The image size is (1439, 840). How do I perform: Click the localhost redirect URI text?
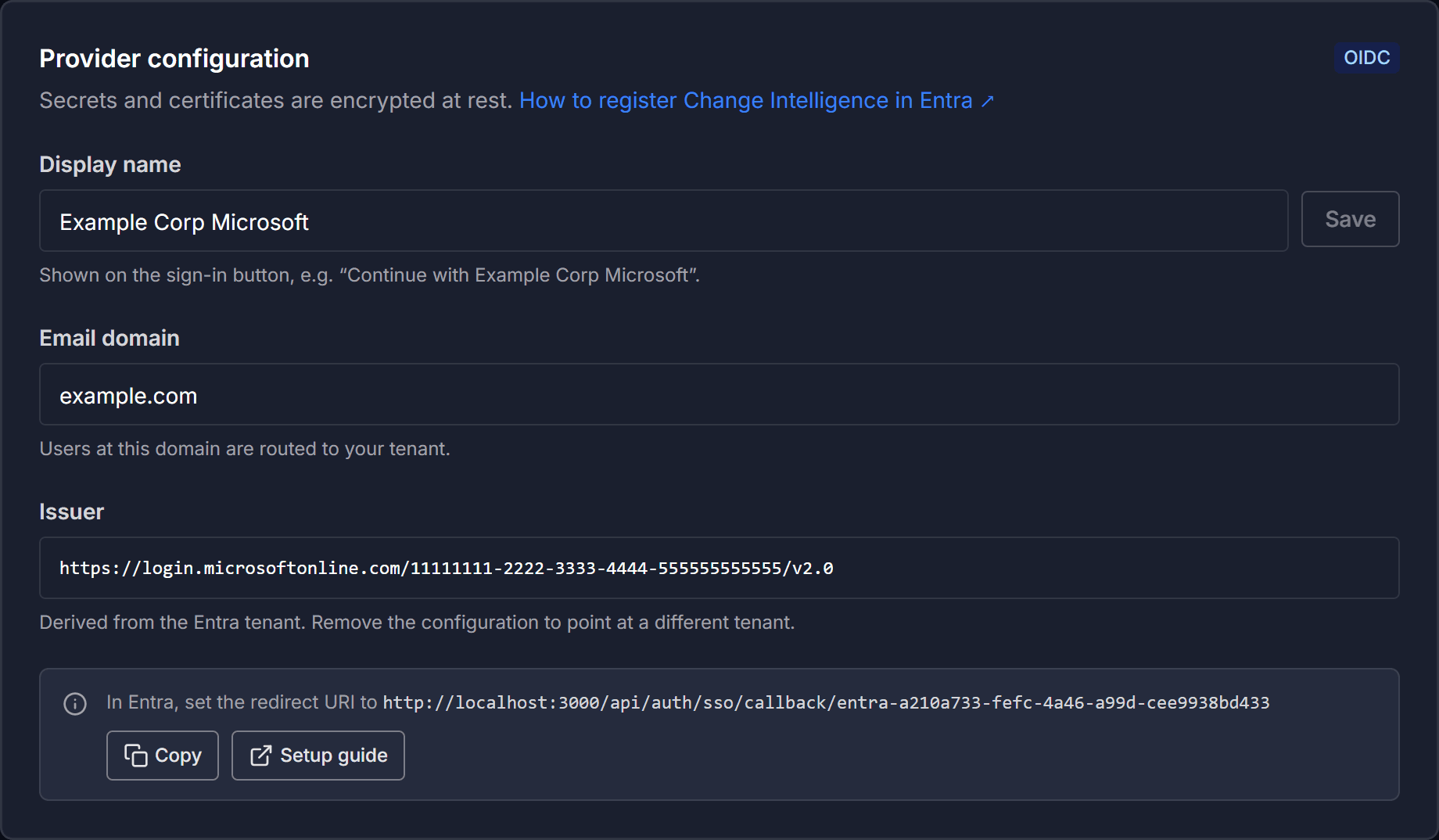pyautogui.click(x=826, y=702)
